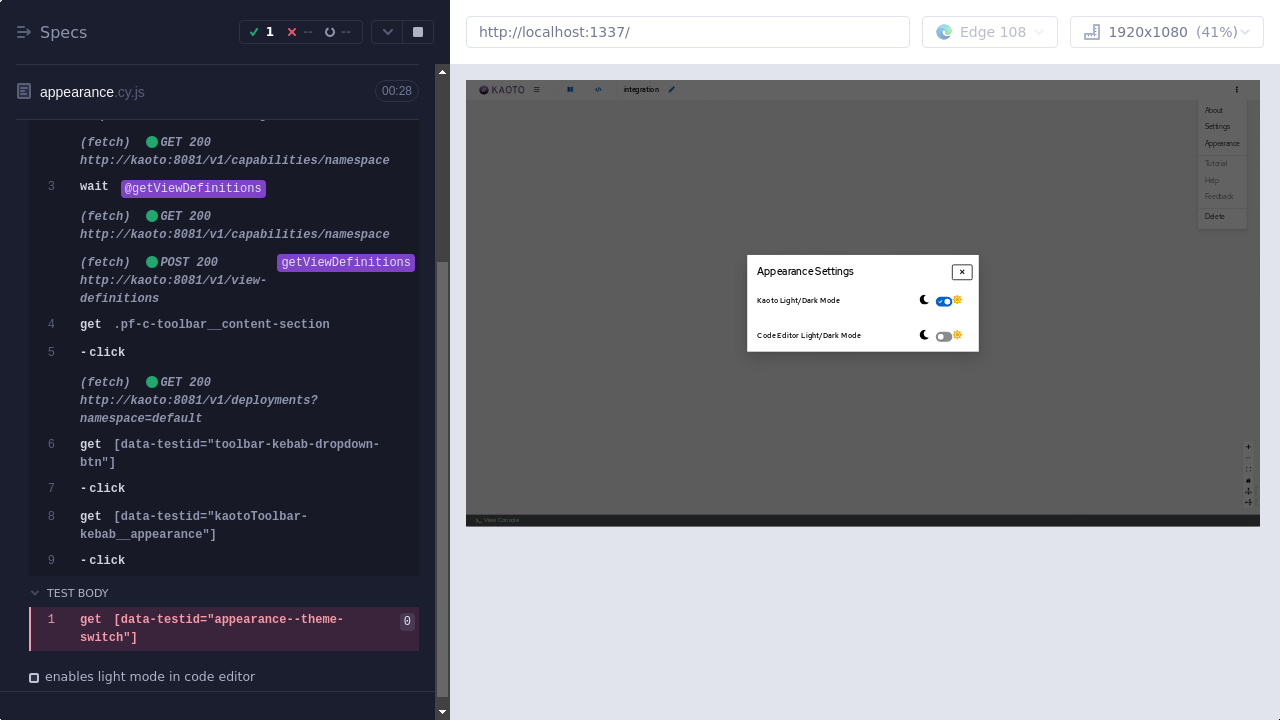Open the 1920x1080 viewport size dropdown
Image resolution: width=1280 pixels, height=720 pixels.
click(x=1166, y=31)
